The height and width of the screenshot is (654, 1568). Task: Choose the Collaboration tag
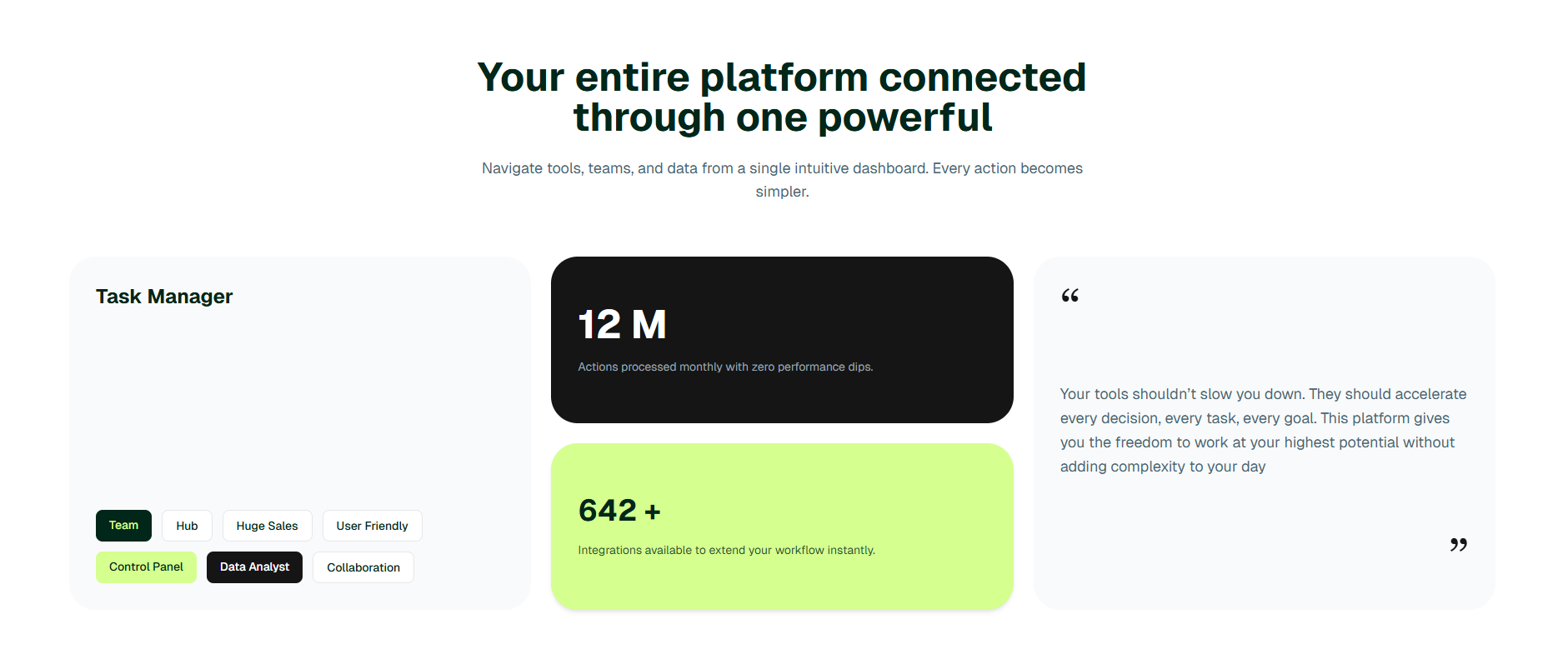pos(363,568)
